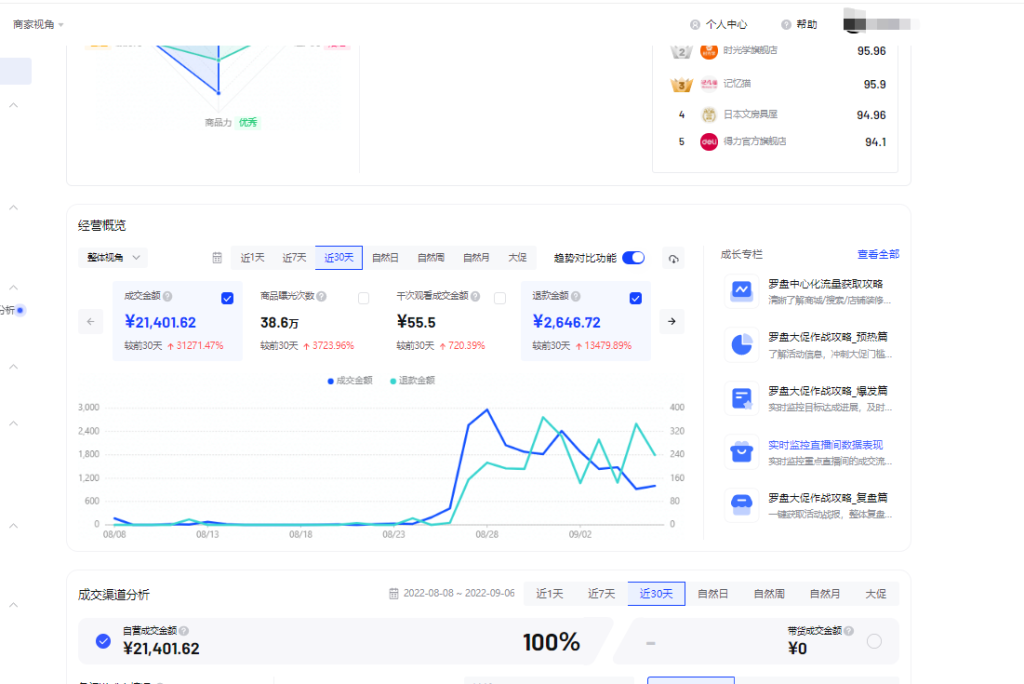
Task: Click calendar icon in 成交渠道分析
Action: 393,593
